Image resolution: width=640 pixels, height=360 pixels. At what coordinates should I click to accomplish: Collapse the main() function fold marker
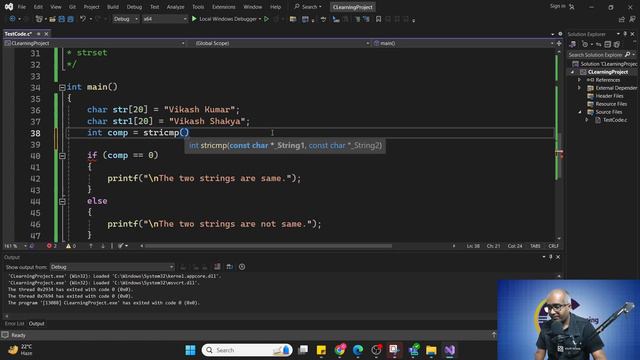62,87
